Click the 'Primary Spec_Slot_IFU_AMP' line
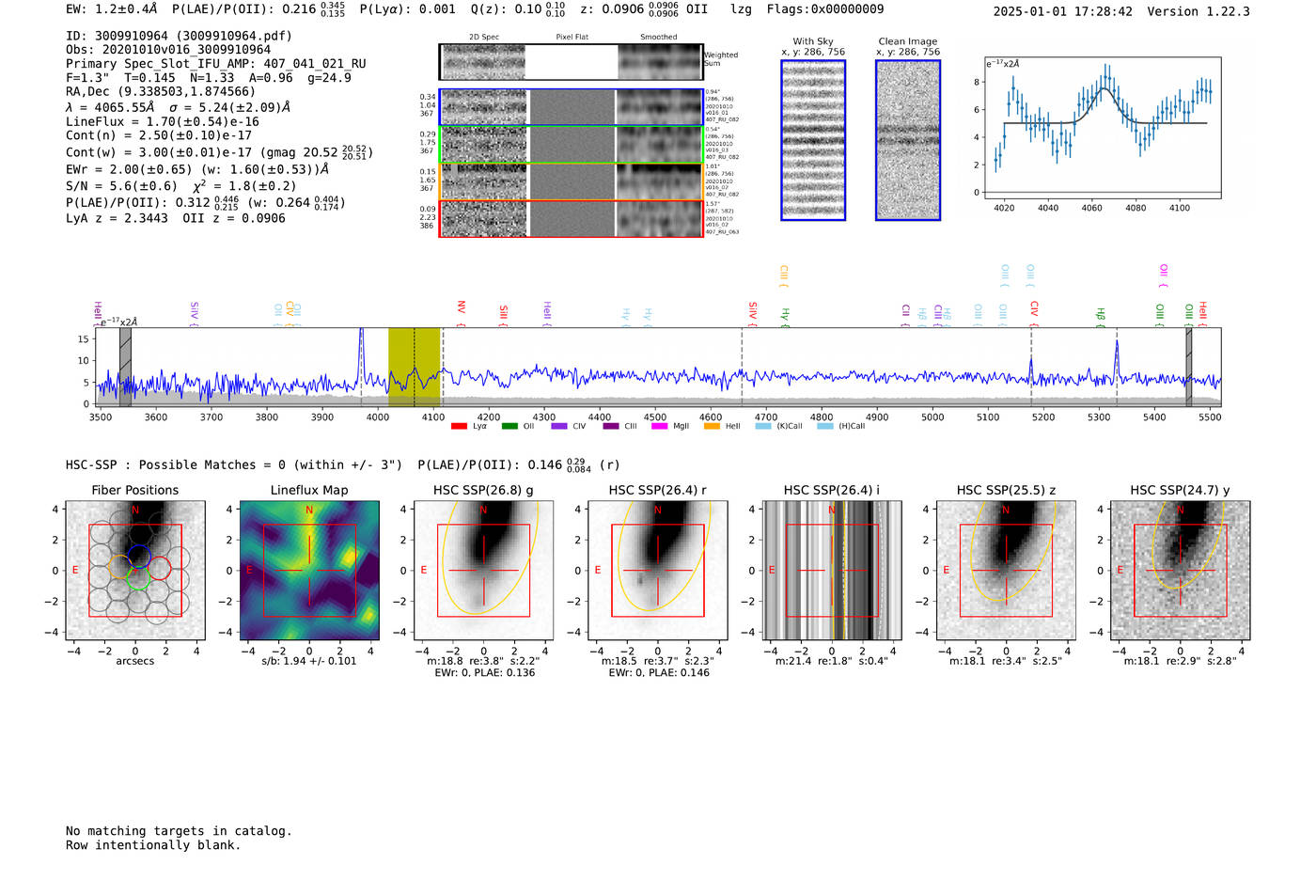This screenshot has height=896, width=1316. click(216, 64)
